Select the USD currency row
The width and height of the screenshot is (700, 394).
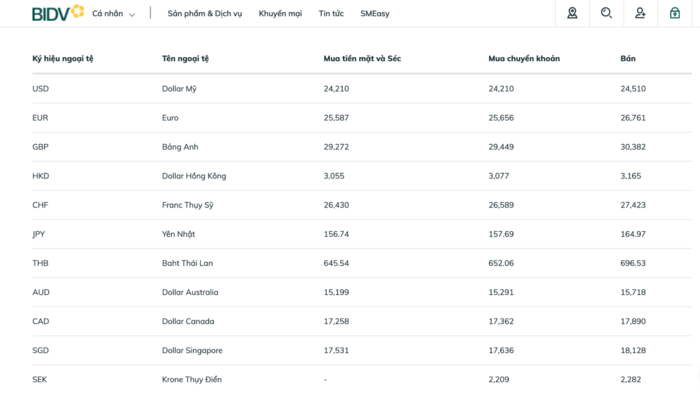point(362,89)
